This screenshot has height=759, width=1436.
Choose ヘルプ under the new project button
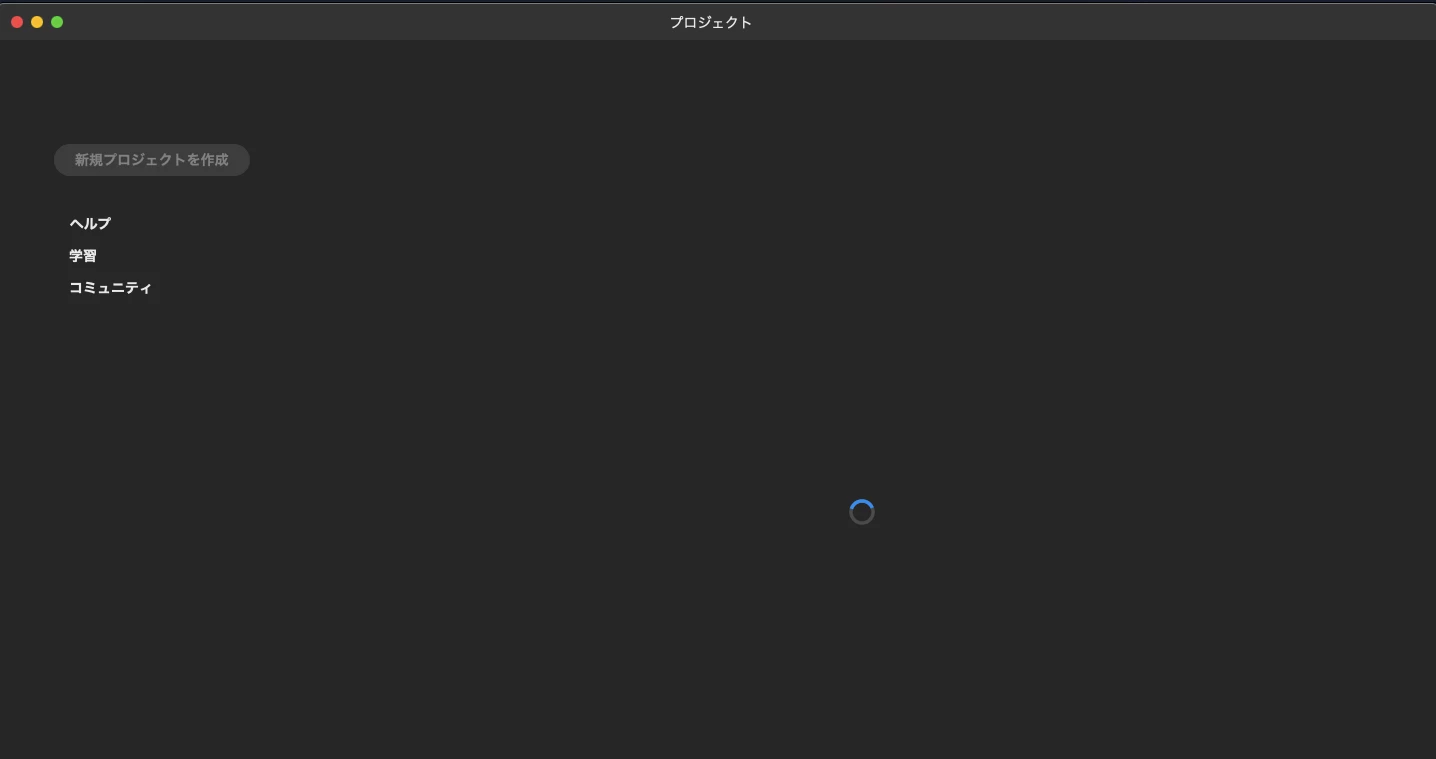(x=90, y=224)
